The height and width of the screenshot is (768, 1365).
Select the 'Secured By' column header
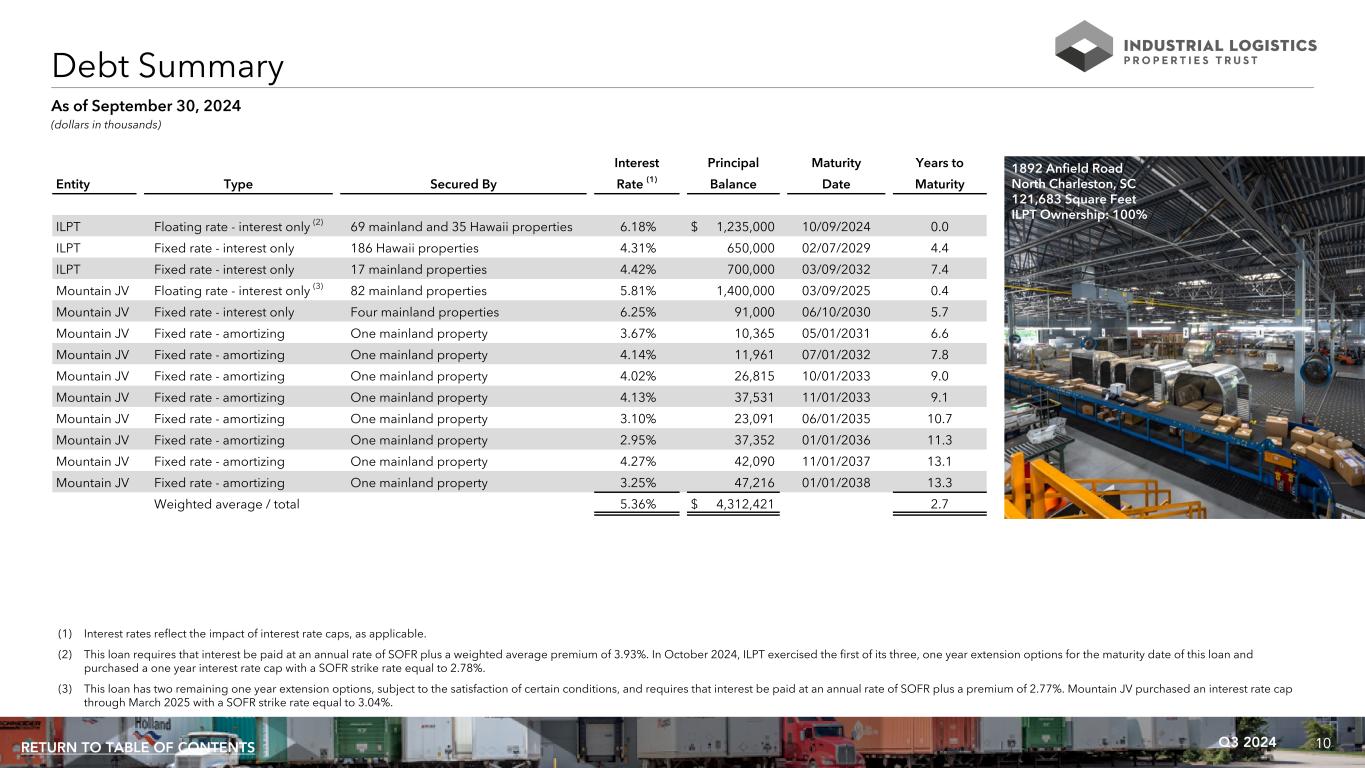(463, 184)
